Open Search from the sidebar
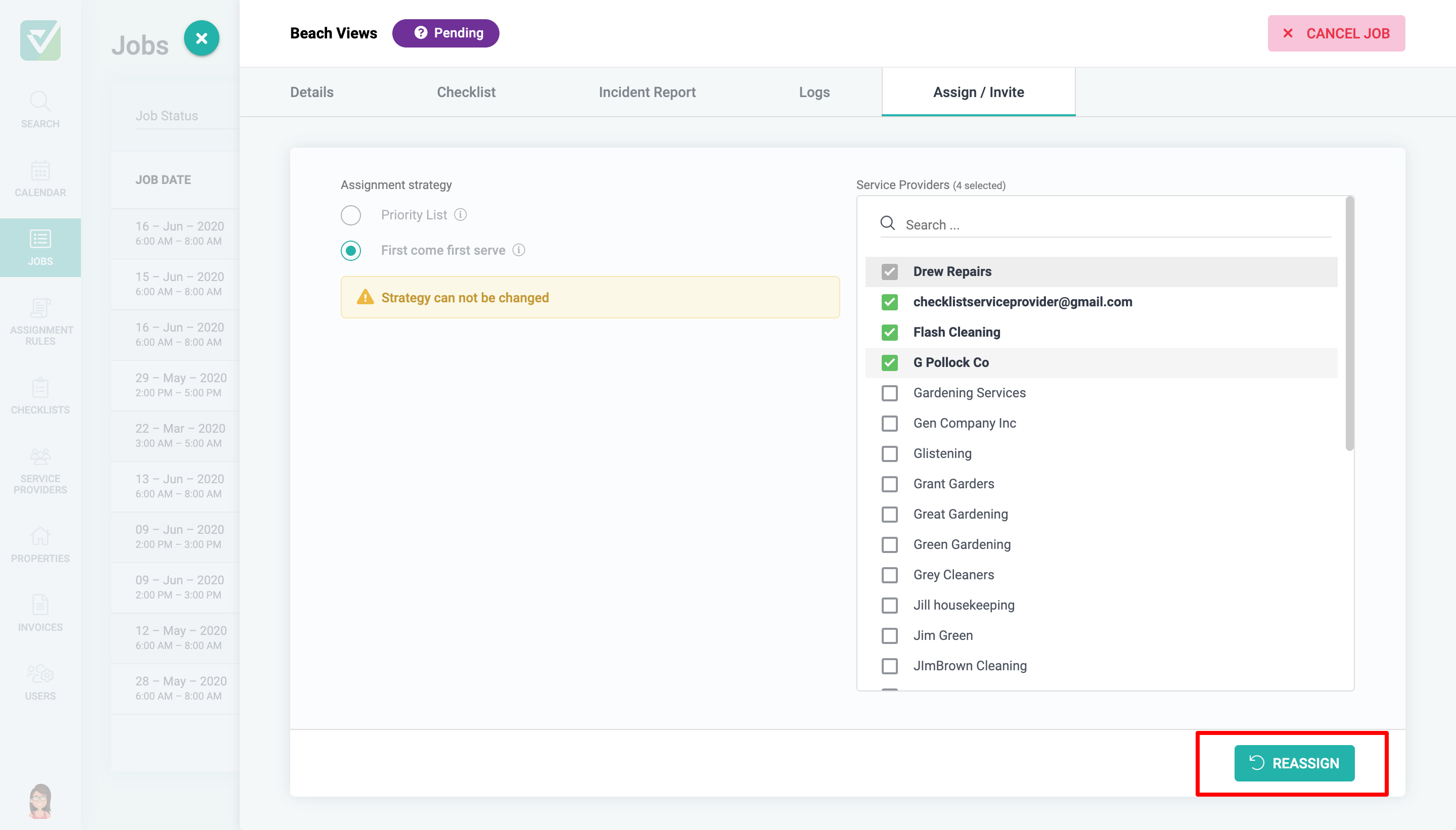The width and height of the screenshot is (1456, 830). (x=40, y=110)
